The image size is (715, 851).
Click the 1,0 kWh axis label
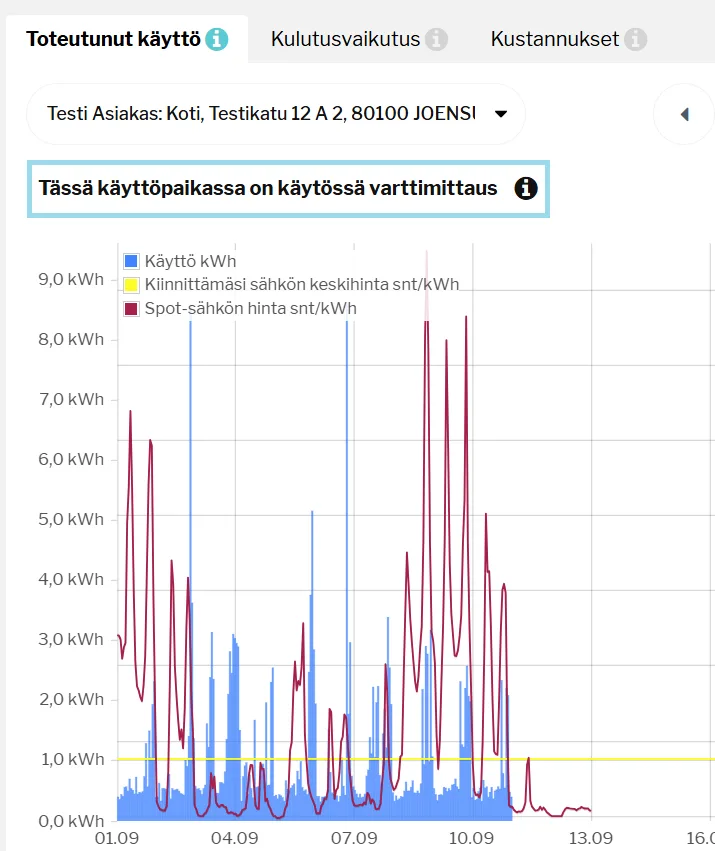coord(72,759)
